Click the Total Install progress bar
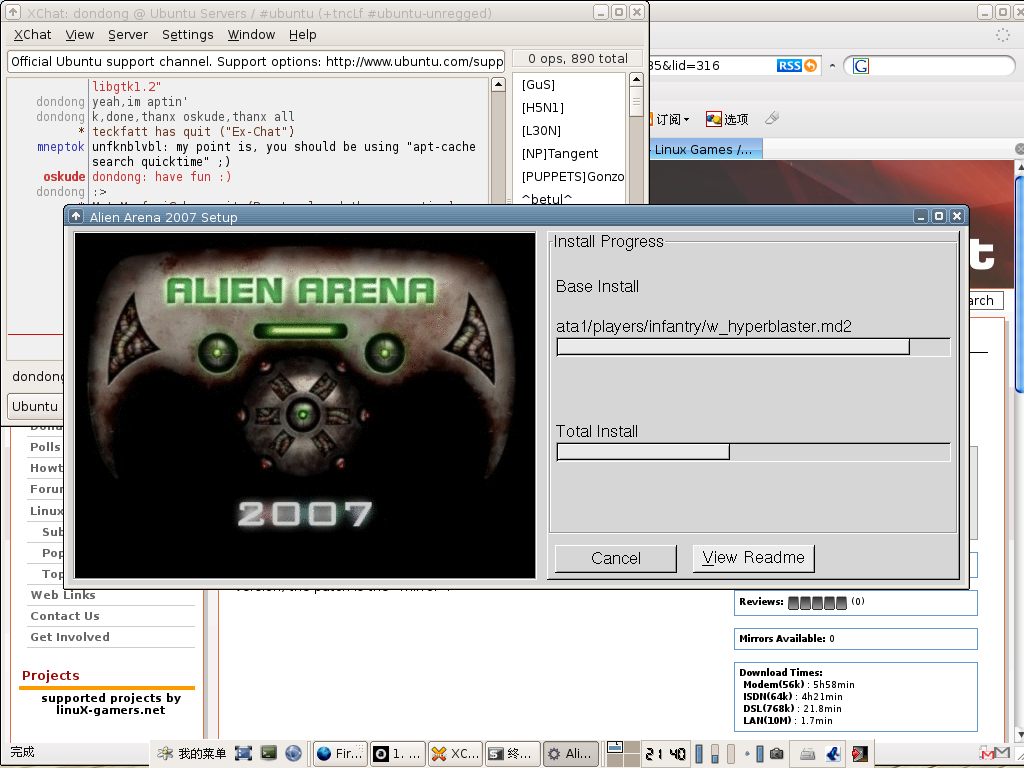This screenshot has width=1024, height=768. tap(753, 452)
